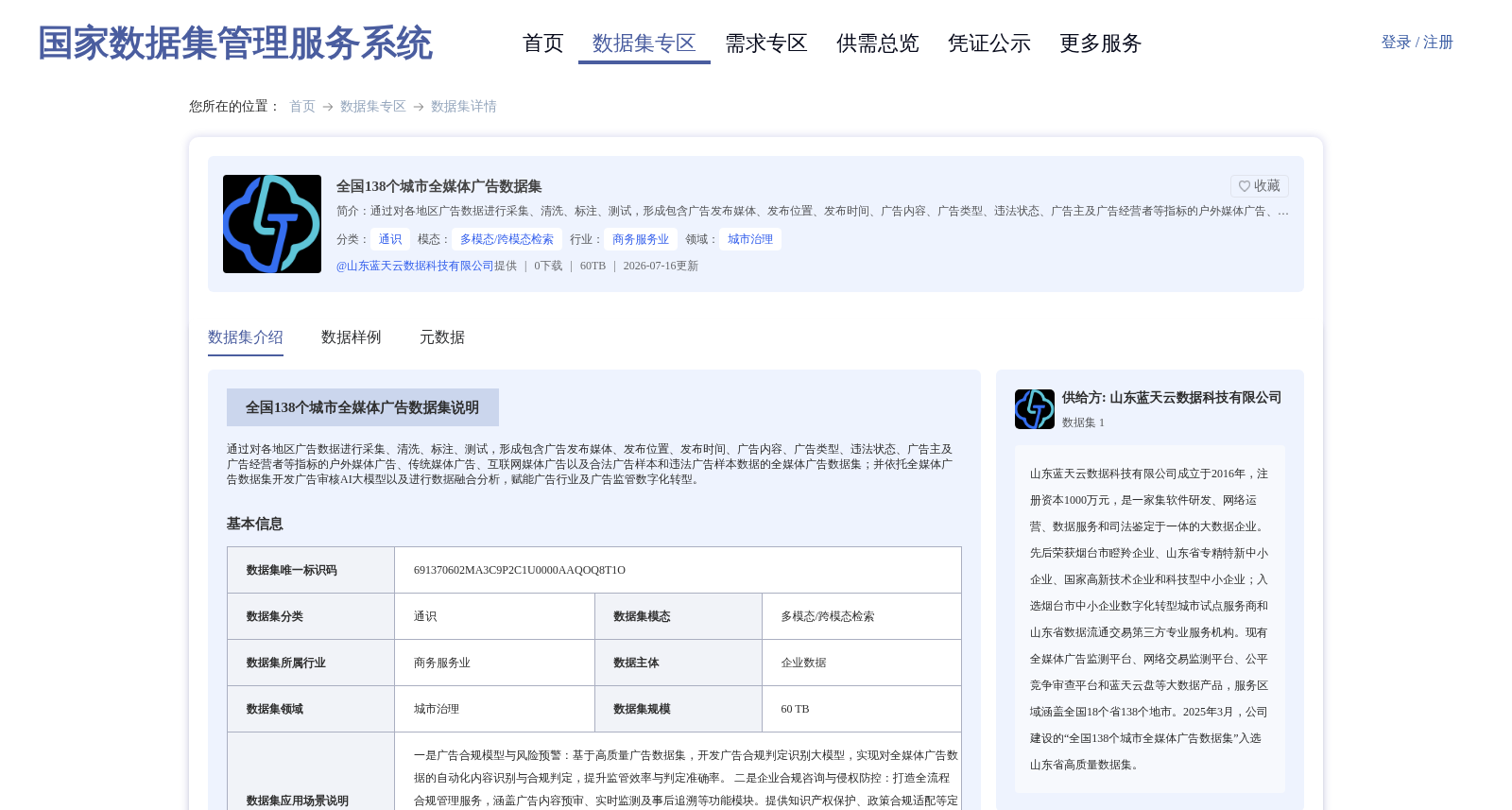
Task: Click the 数据集所属行业 table label
Action: point(286,663)
